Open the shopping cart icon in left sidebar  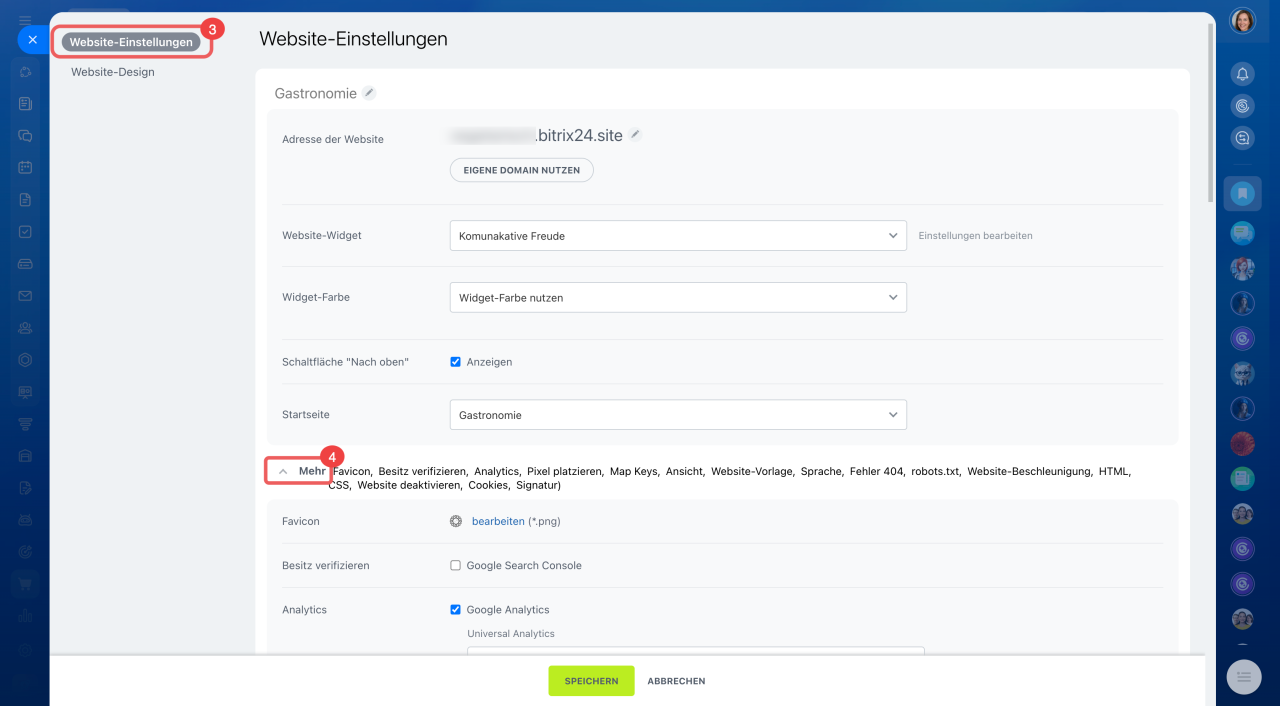[x=25, y=583]
